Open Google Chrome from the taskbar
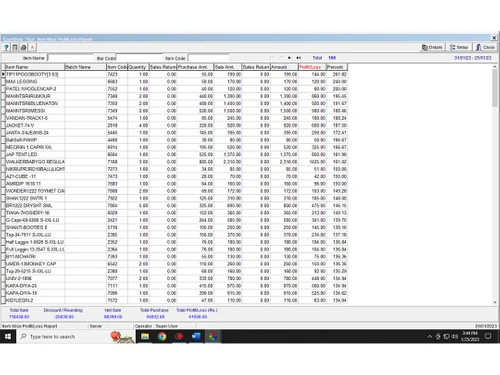 tap(162, 337)
